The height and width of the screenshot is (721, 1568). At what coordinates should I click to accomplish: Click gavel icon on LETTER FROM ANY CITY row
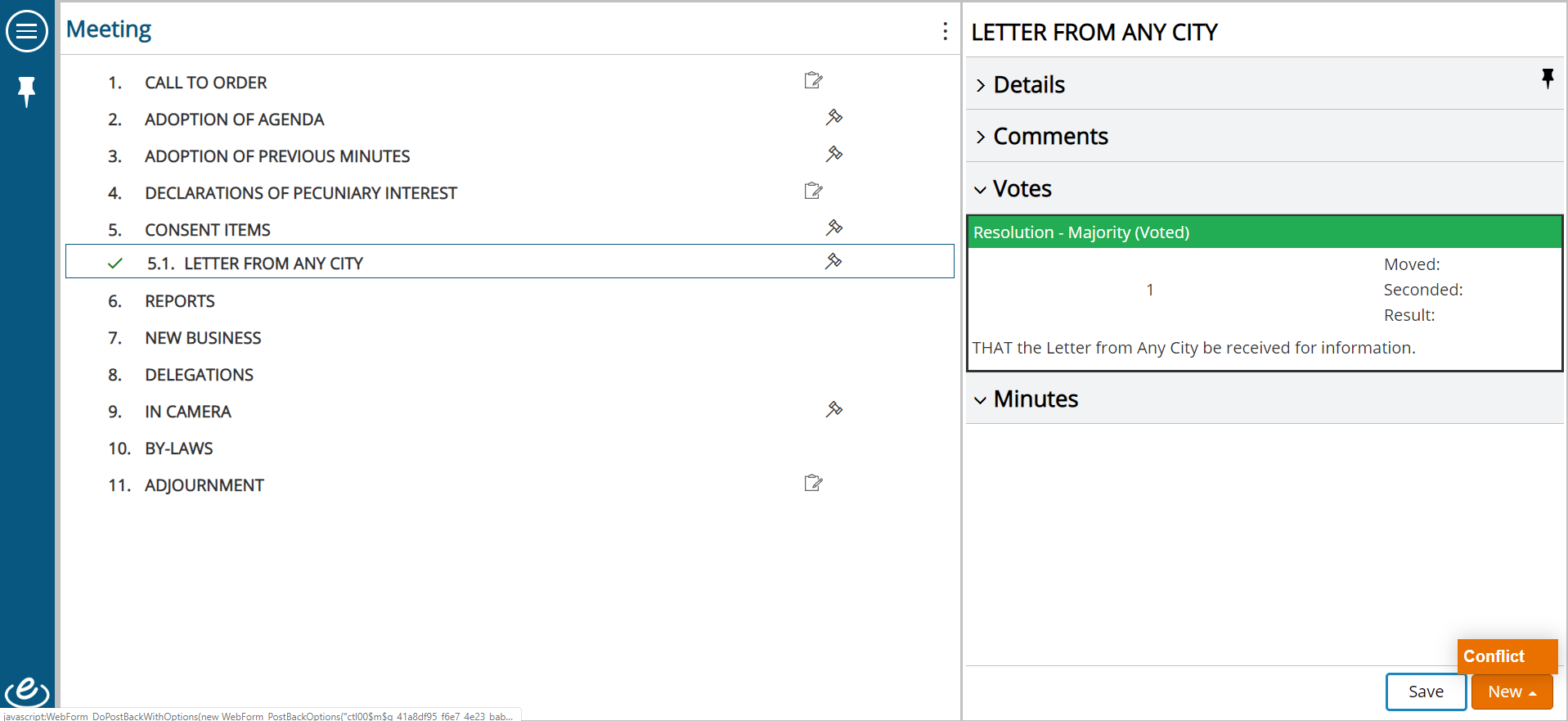point(833,261)
